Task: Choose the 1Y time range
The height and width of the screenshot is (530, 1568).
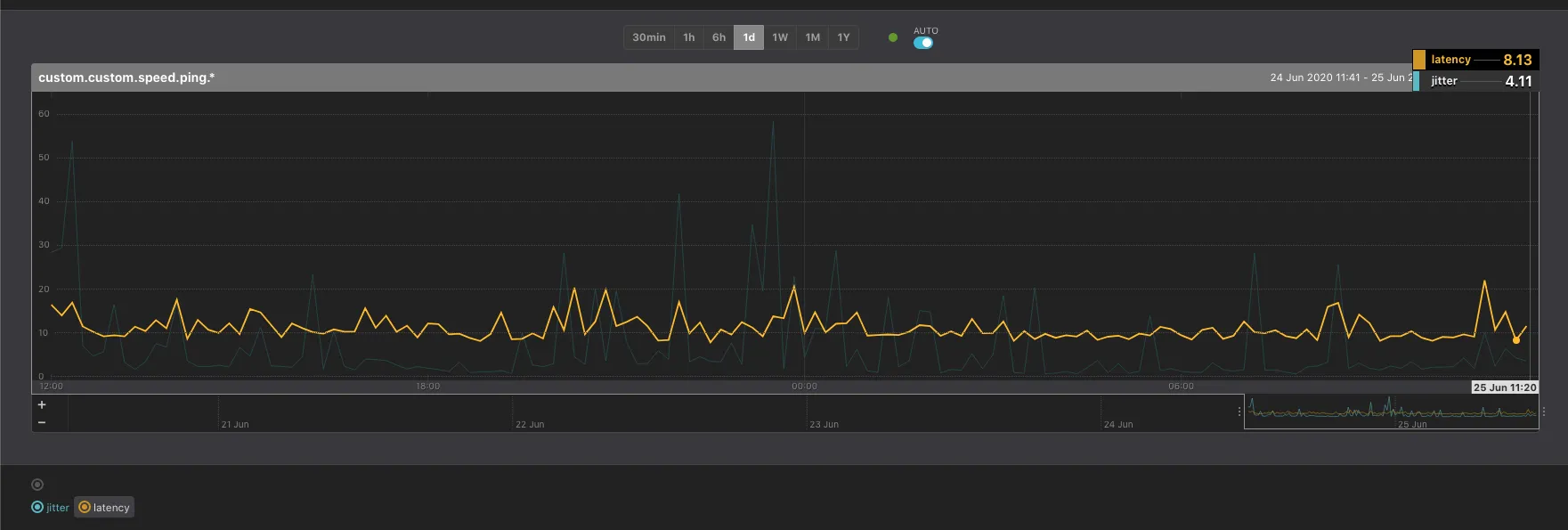Action: pyautogui.click(x=843, y=37)
